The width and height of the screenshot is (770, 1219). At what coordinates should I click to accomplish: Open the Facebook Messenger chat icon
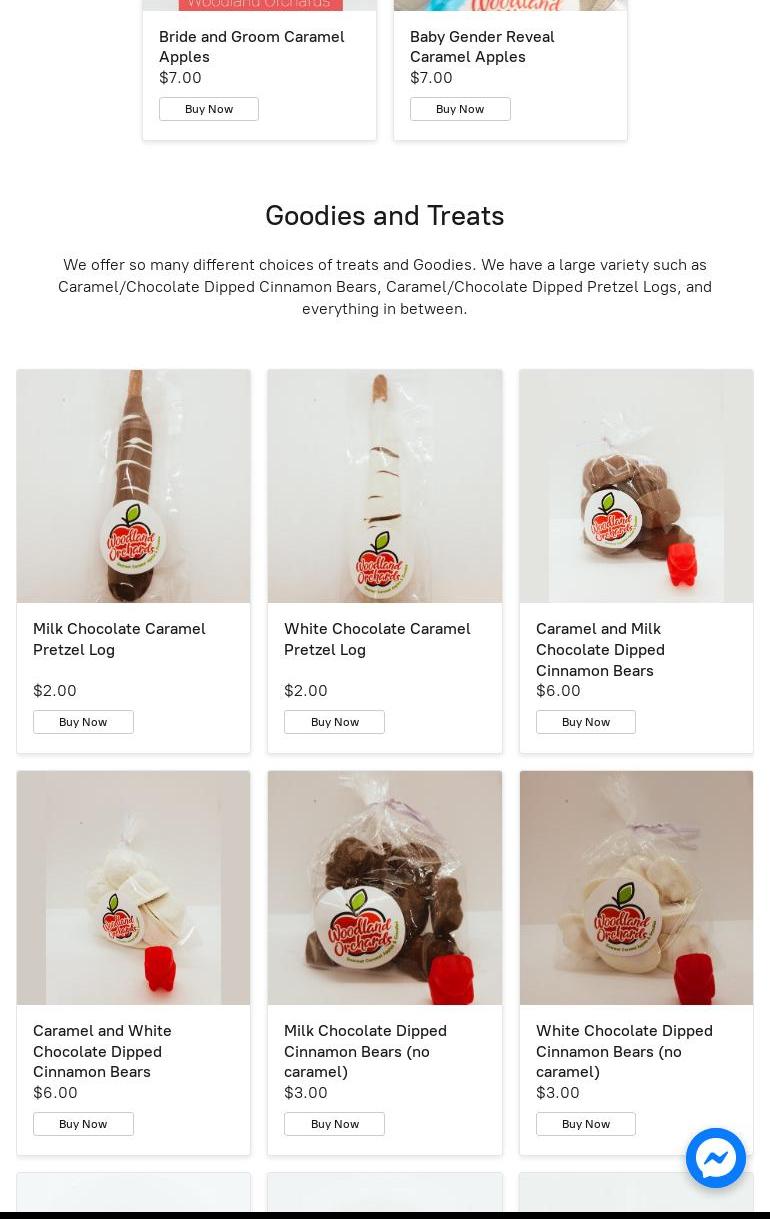[x=716, y=1158]
